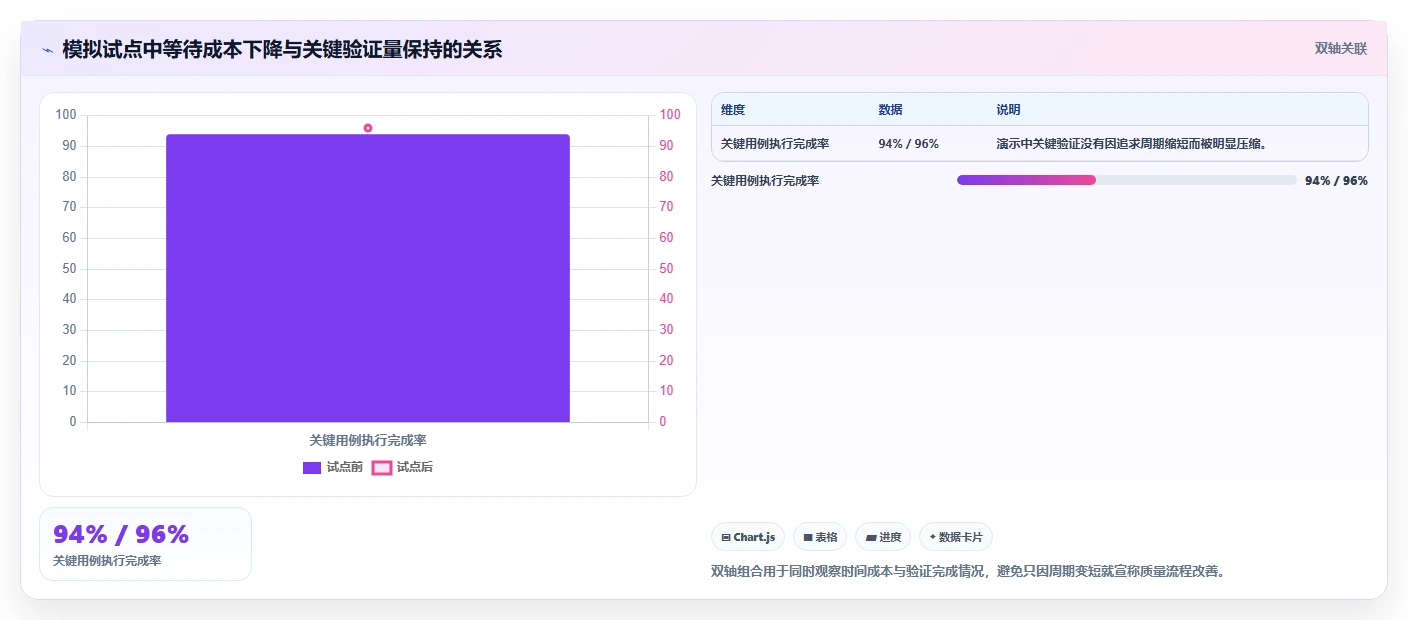Click the purple 试点前 bar in chart

coord(368,278)
